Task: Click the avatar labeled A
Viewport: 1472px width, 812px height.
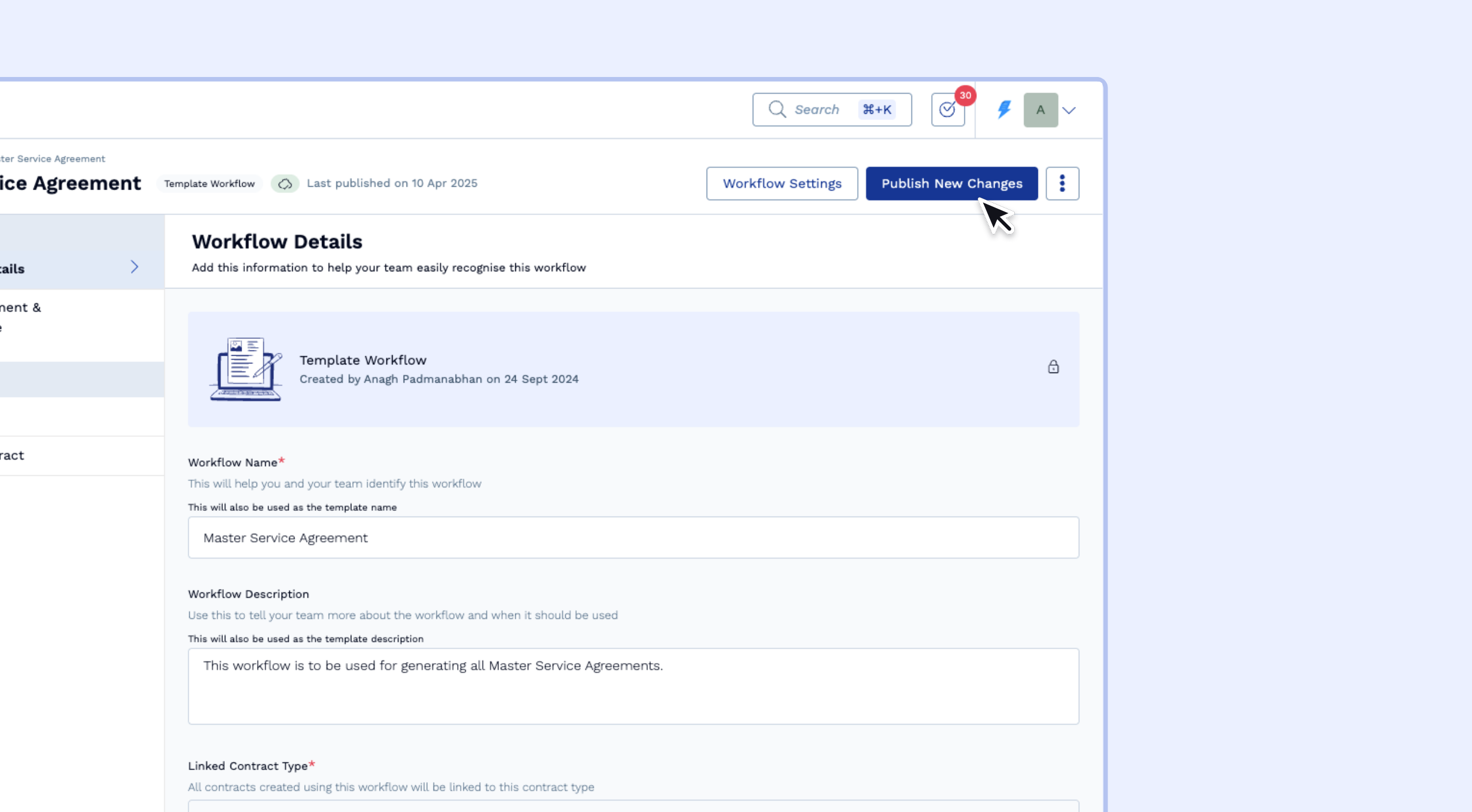Action: (1041, 109)
